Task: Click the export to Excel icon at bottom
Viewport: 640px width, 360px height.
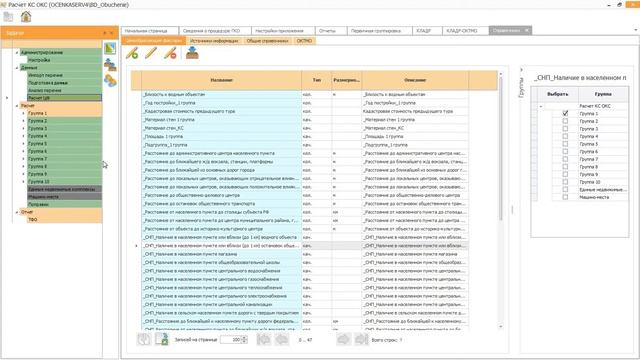Action: (x=162, y=339)
